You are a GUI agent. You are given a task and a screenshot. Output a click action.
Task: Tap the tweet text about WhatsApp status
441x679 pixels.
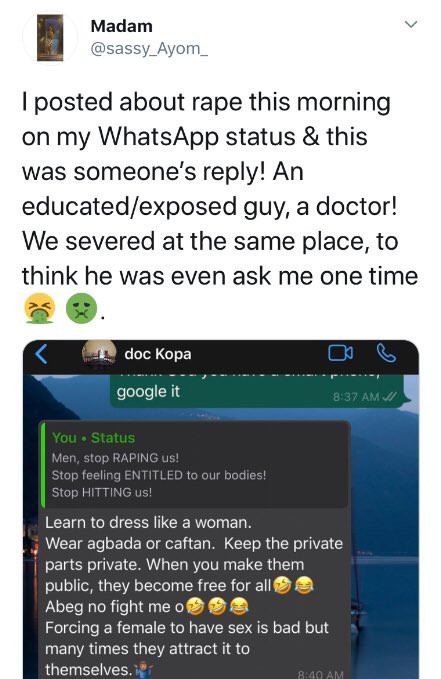(220, 189)
